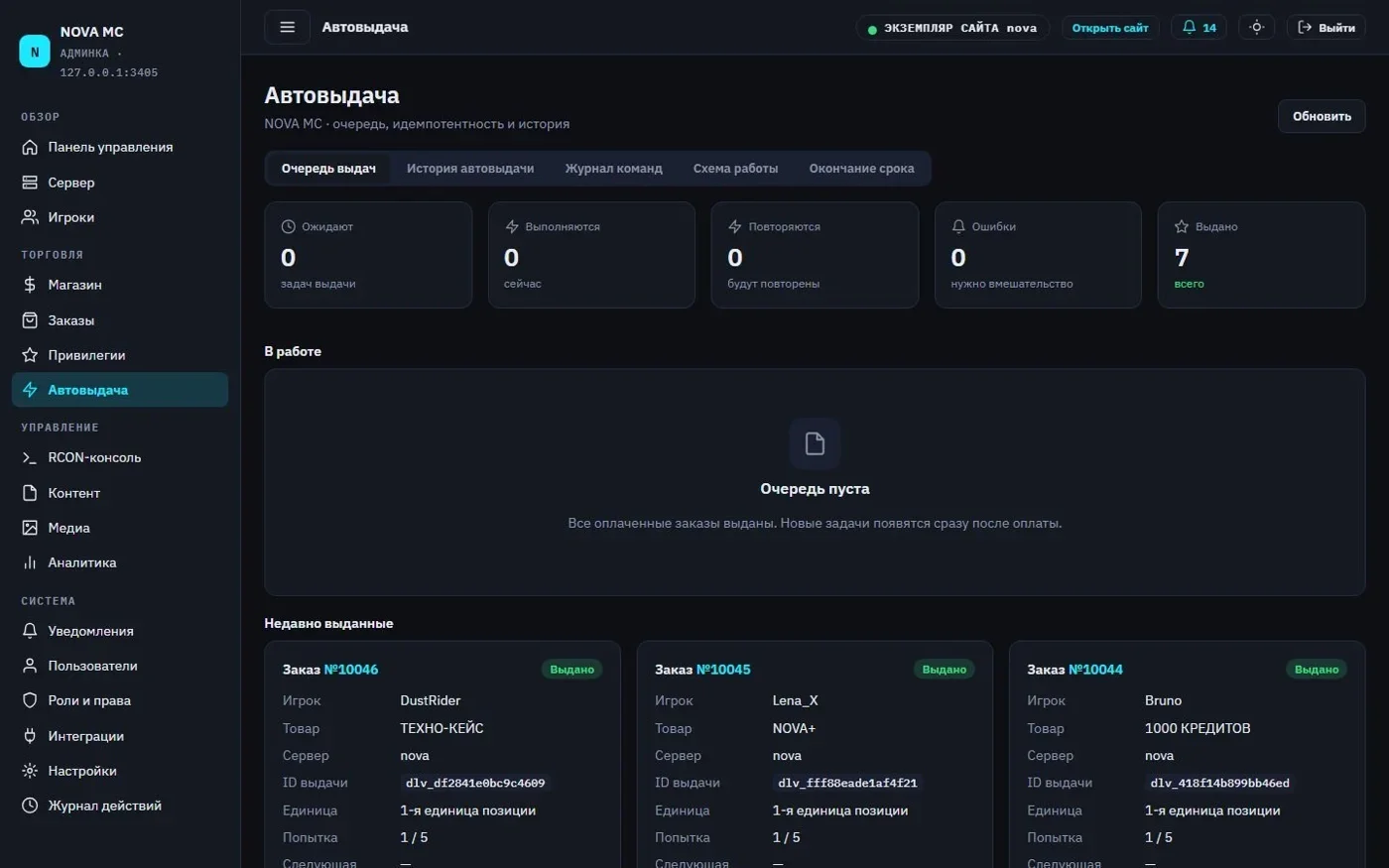
Task: Click the Открыть сайт button
Action: pyautogui.click(x=1110, y=28)
